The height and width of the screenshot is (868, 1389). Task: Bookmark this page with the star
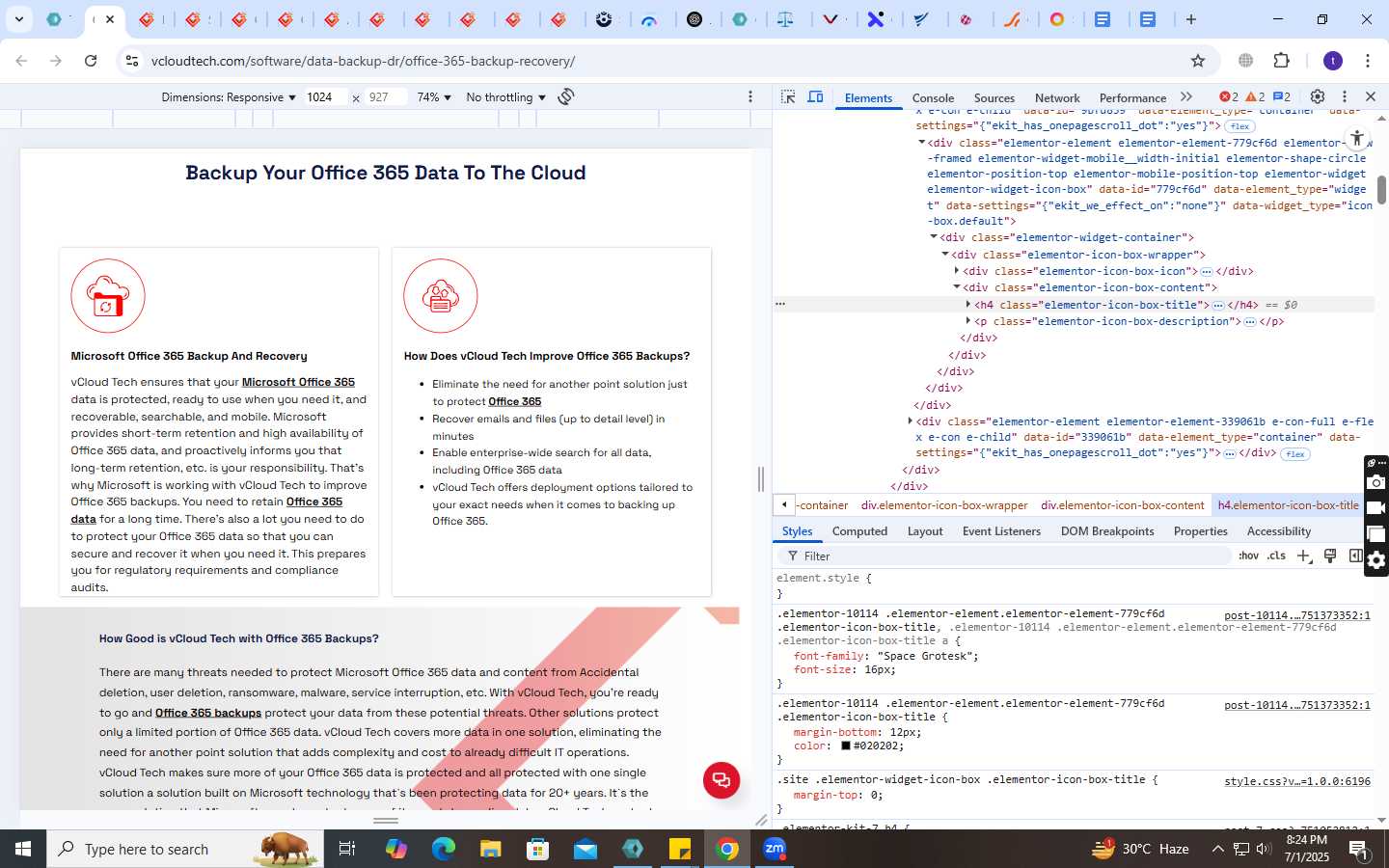[1198, 61]
